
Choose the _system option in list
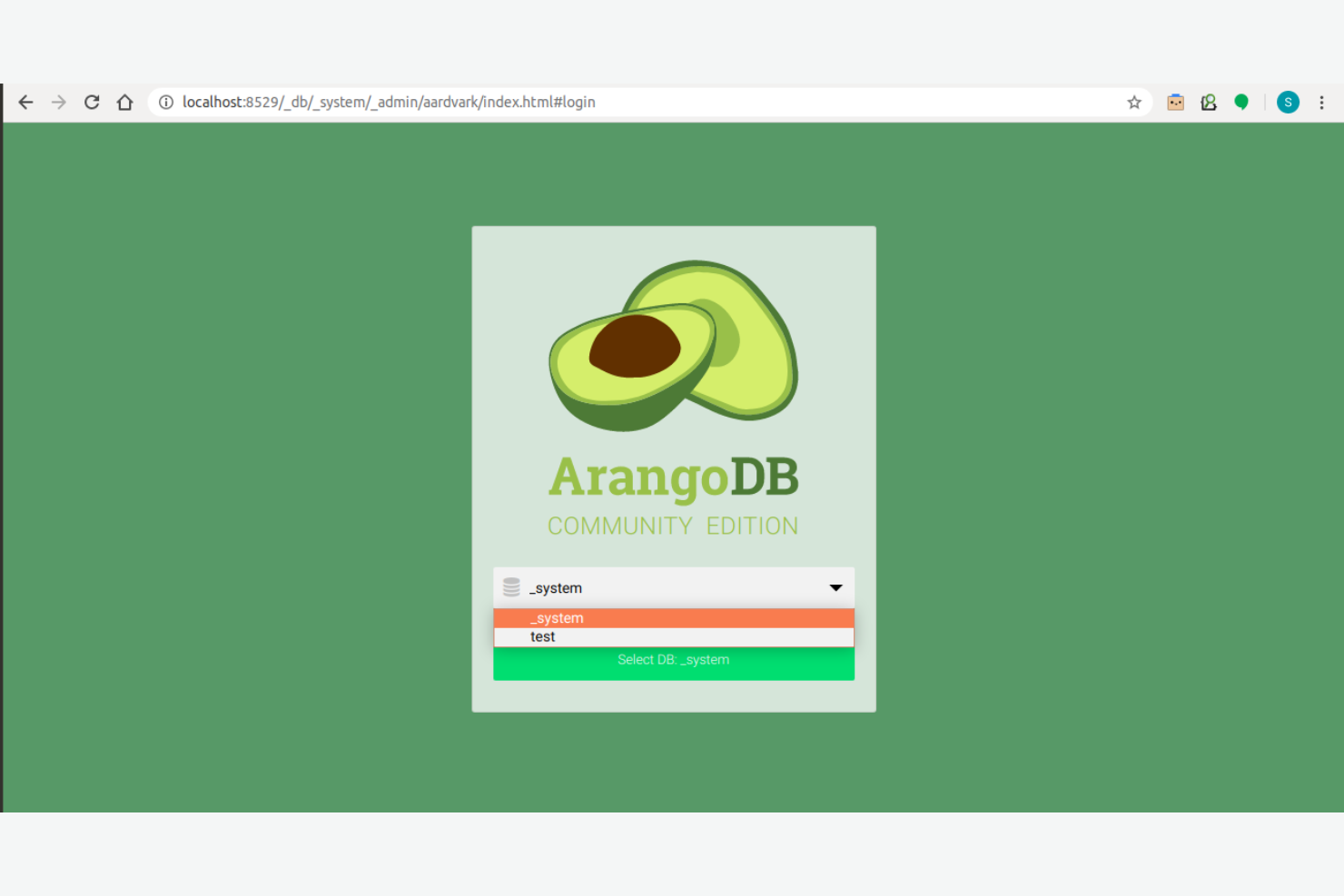pos(674,618)
